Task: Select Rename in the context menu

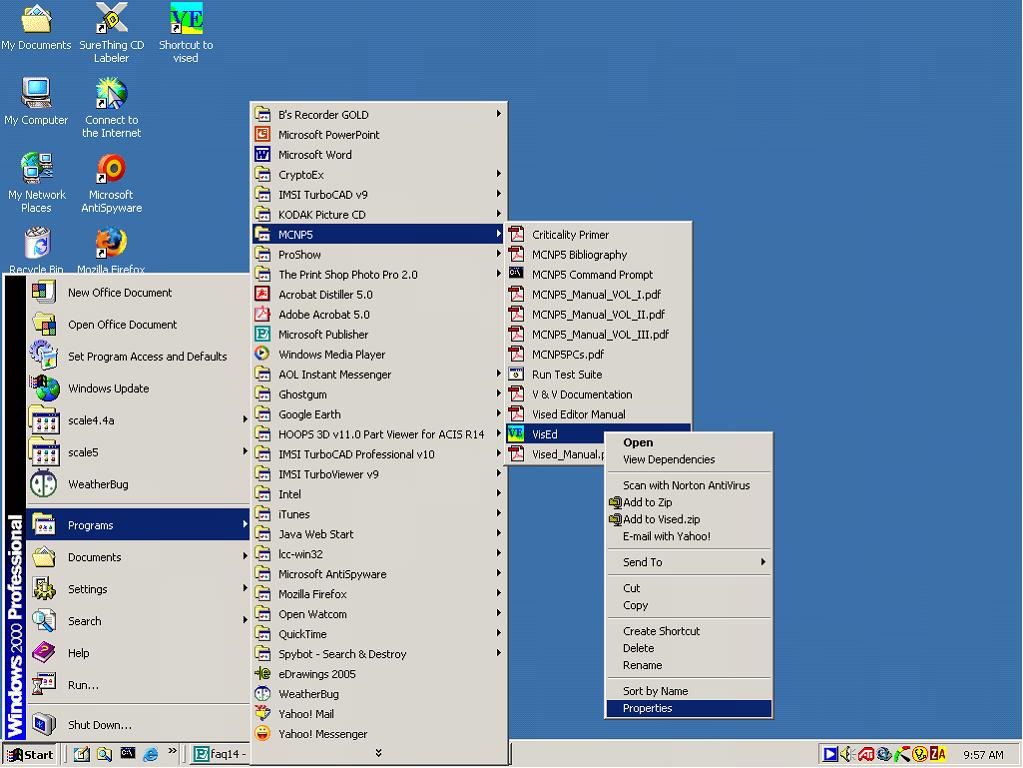Action: click(x=688, y=665)
